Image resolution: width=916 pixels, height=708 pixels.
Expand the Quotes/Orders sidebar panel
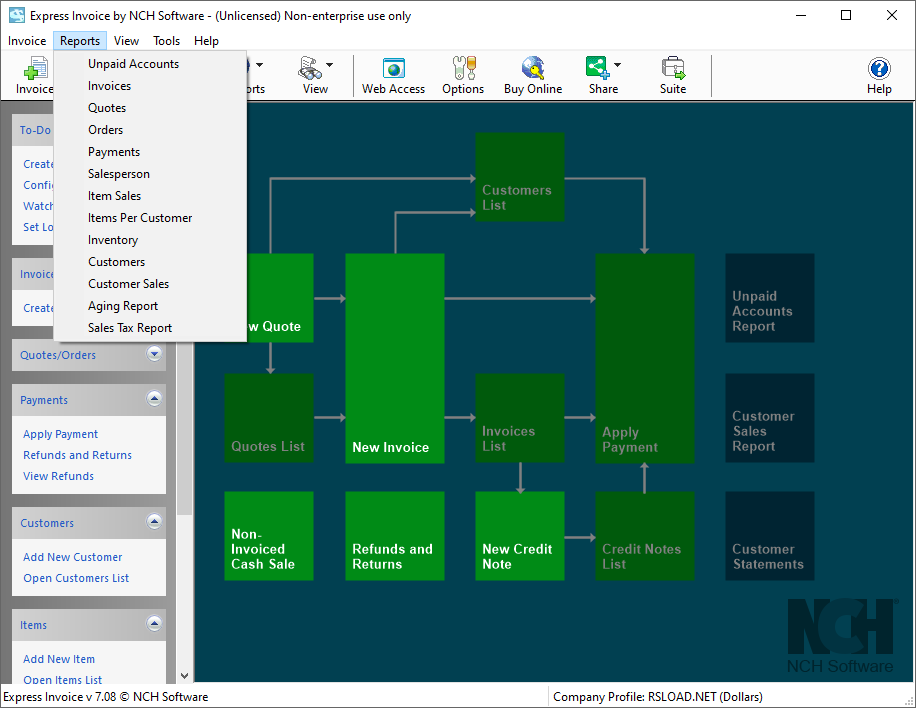[154, 353]
